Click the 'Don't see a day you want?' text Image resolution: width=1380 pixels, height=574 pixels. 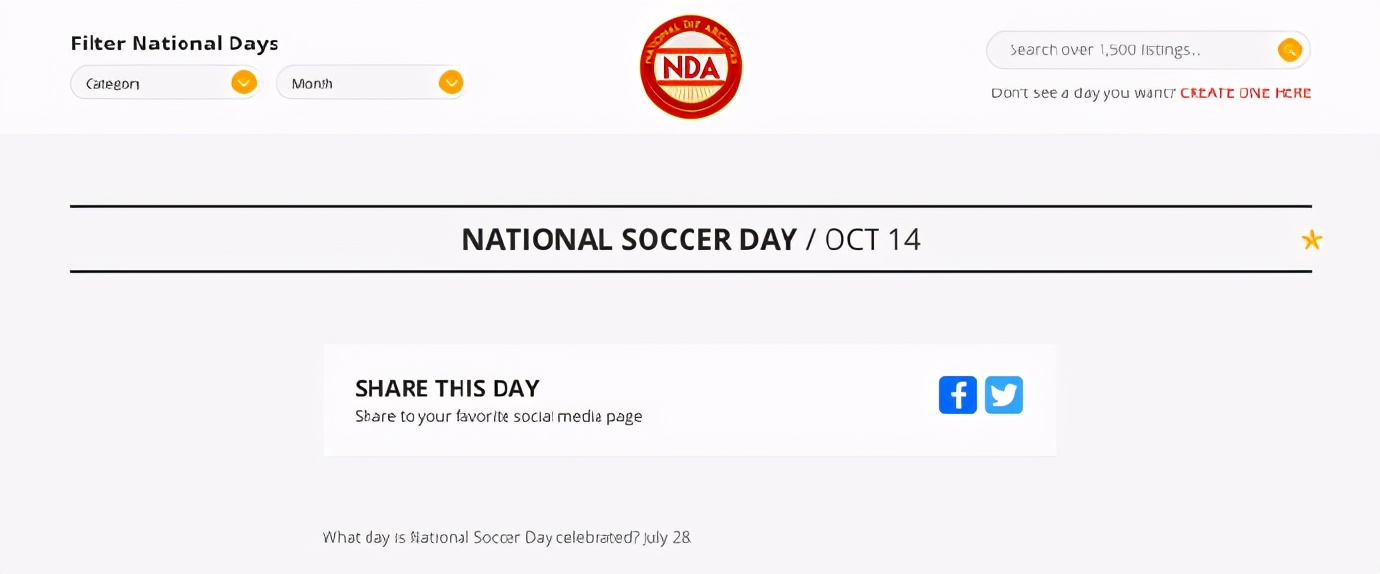1082,93
